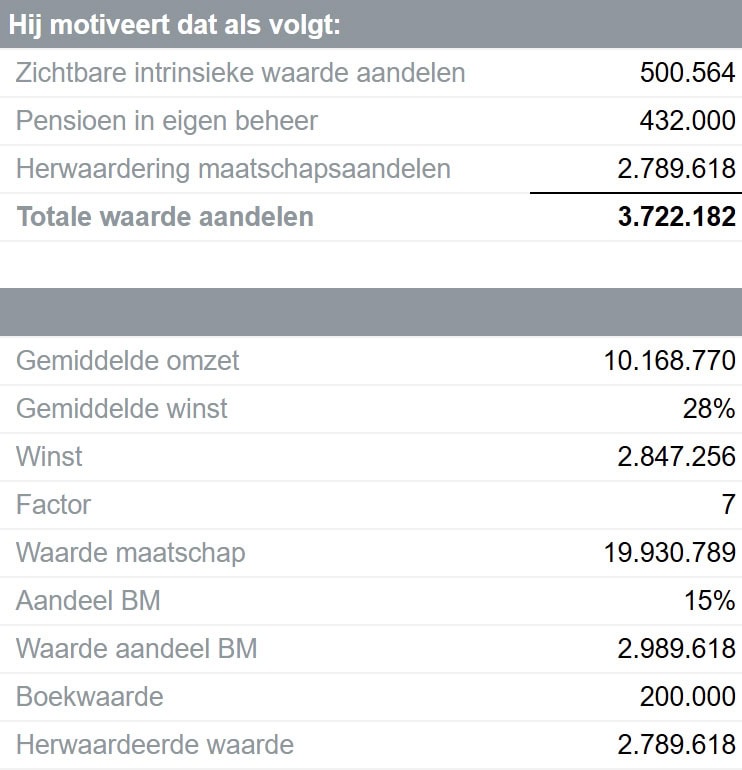The image size is (742, 770).
Task: Click the empty gray header bar
Action: pos(371,312)
